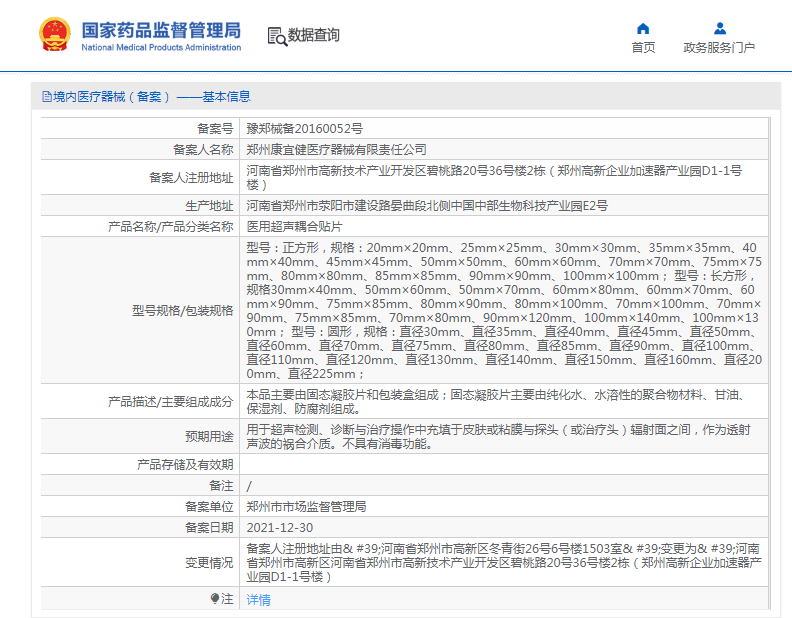Image resolution: width=792 pixels, height=618 pixels.
Task: Select the 备案人注册地址 label
Action: [191, 178]
